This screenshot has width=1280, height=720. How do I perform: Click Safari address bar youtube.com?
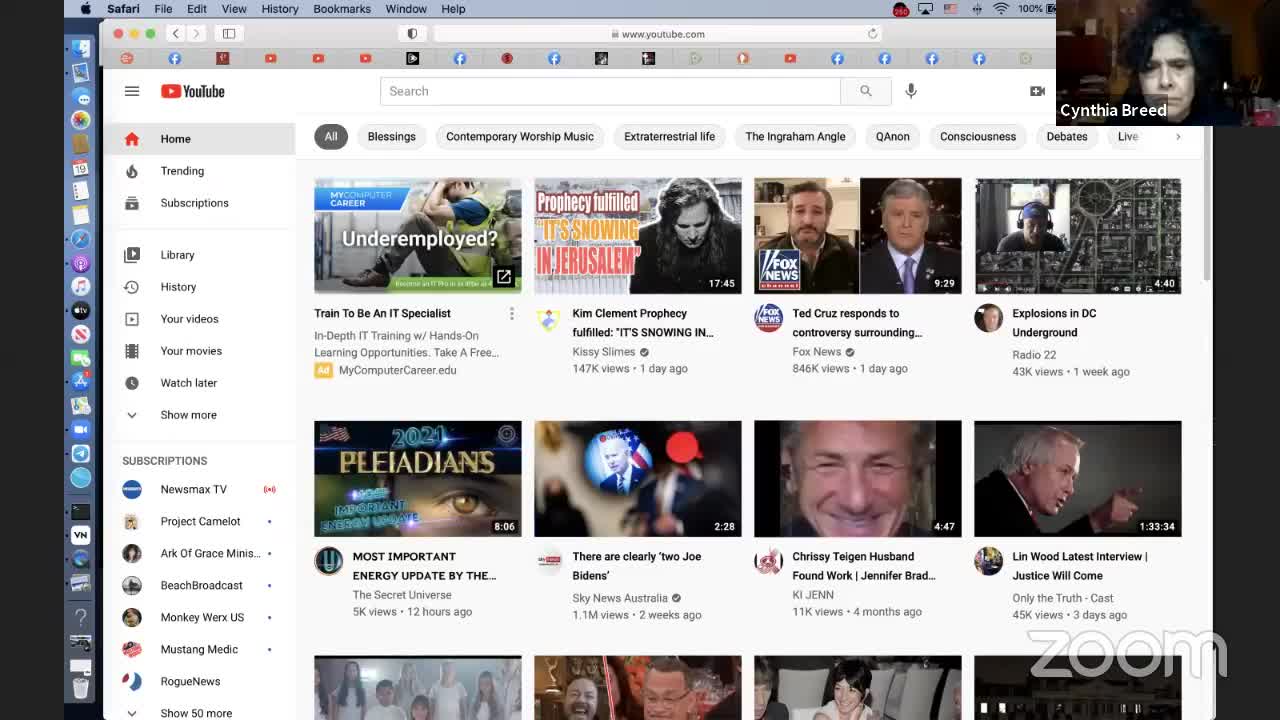pos(657,34)
